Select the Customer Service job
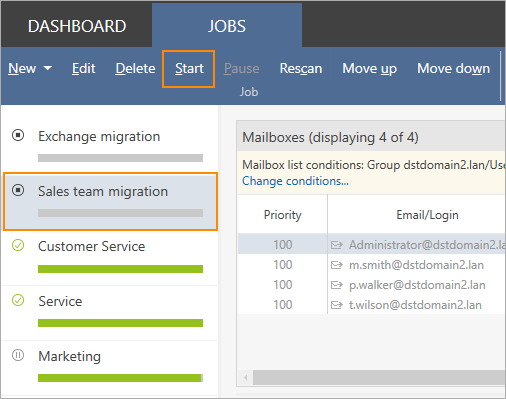This screenshot has height=399, width=506. click(110, 258)
